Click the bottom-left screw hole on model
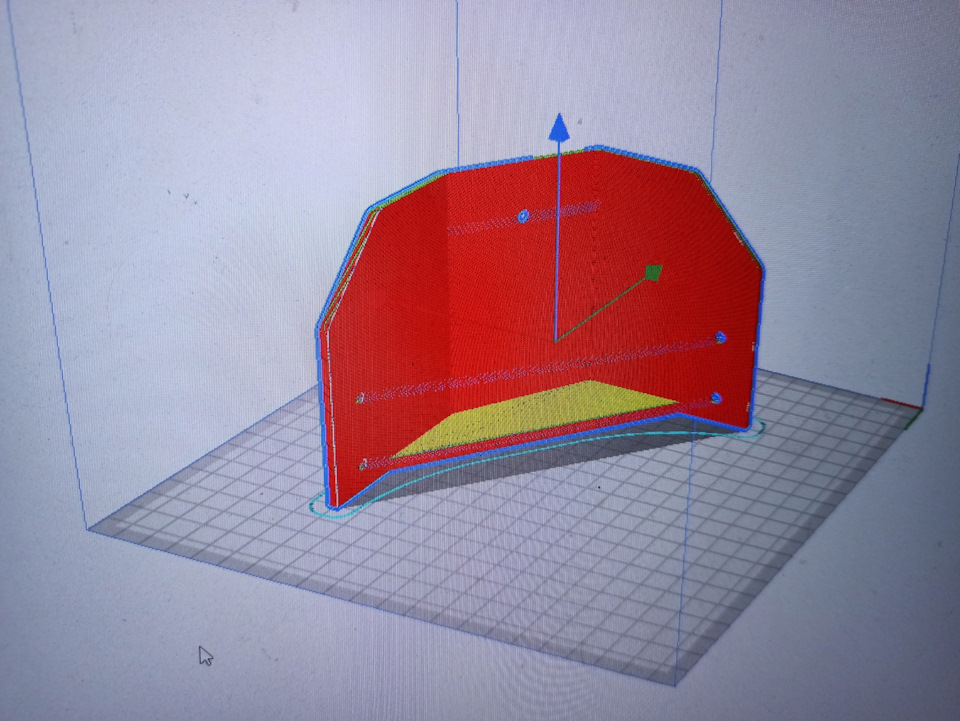 [364, 465]
